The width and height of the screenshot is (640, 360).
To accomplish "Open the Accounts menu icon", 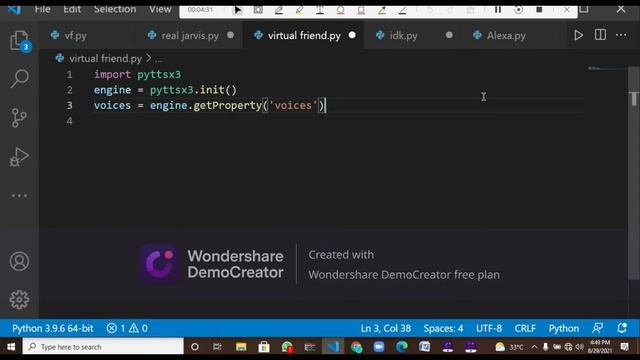I will [19, 261].
